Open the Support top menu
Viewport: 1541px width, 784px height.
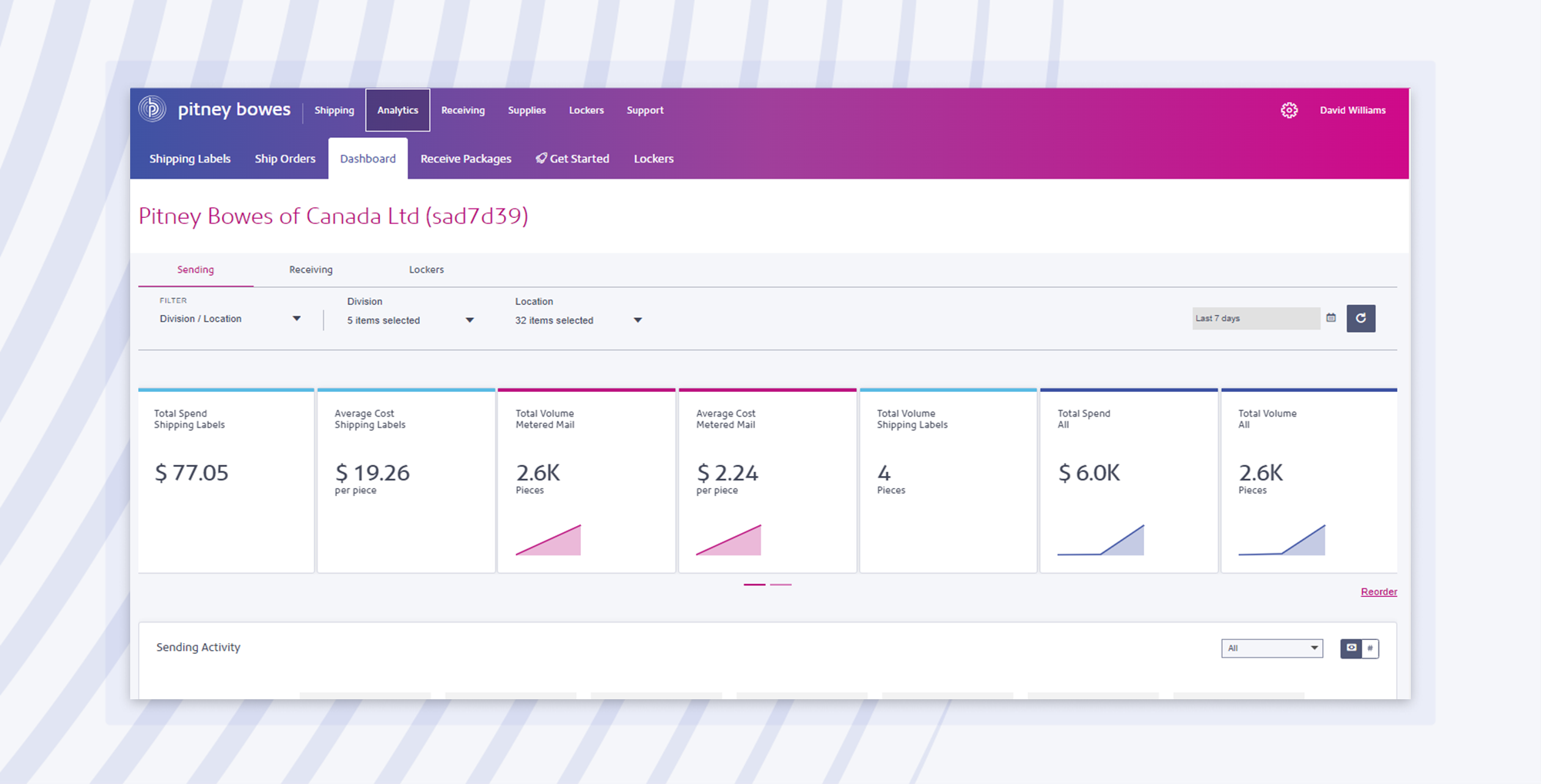pos(645,110)
